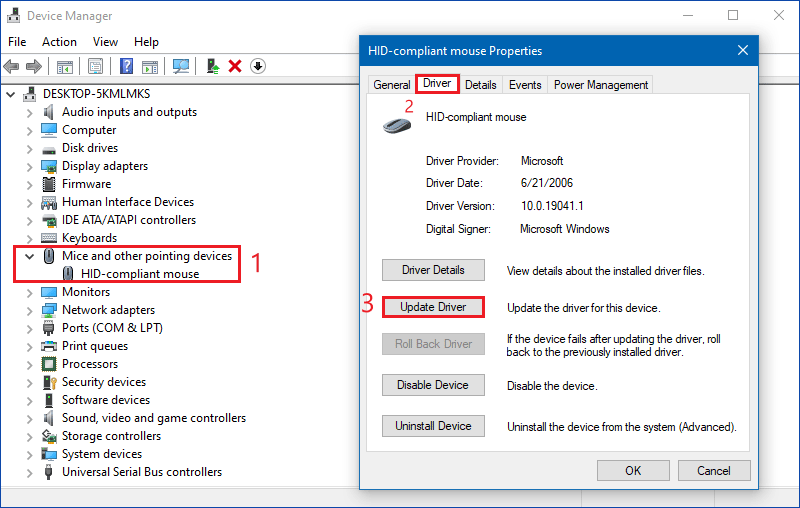The width and height of the screenshot is (800, 508).
Task: Collapse the DESKTOP-5KMLMKS root node
Action: pyautogui.click(x=11, y=94)
